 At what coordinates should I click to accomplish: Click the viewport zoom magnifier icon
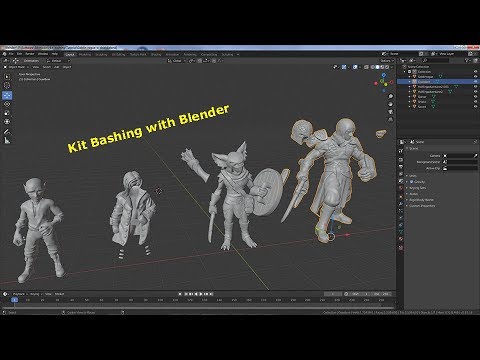coord(390,96)
